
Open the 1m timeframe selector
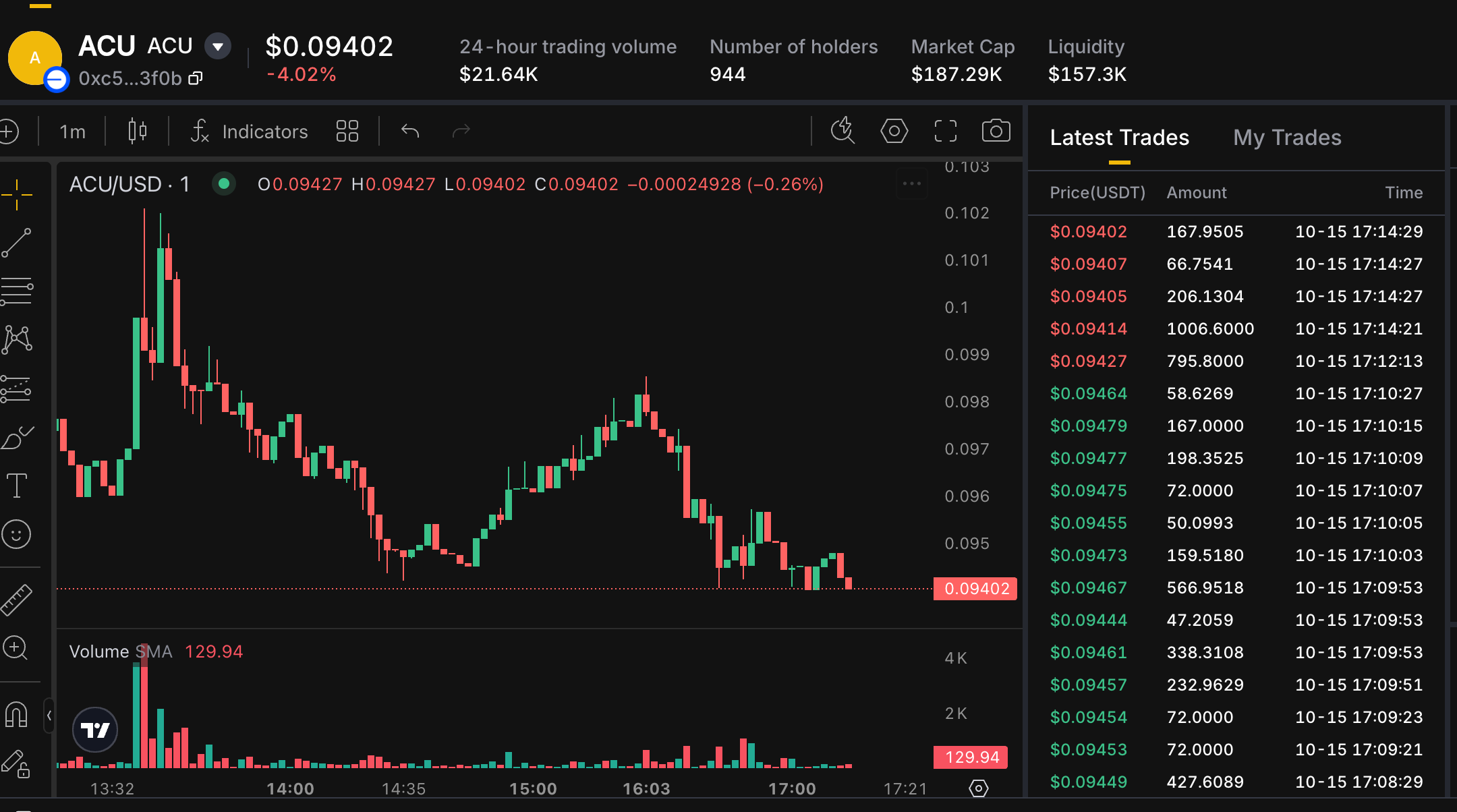click(x=73, y=131)
